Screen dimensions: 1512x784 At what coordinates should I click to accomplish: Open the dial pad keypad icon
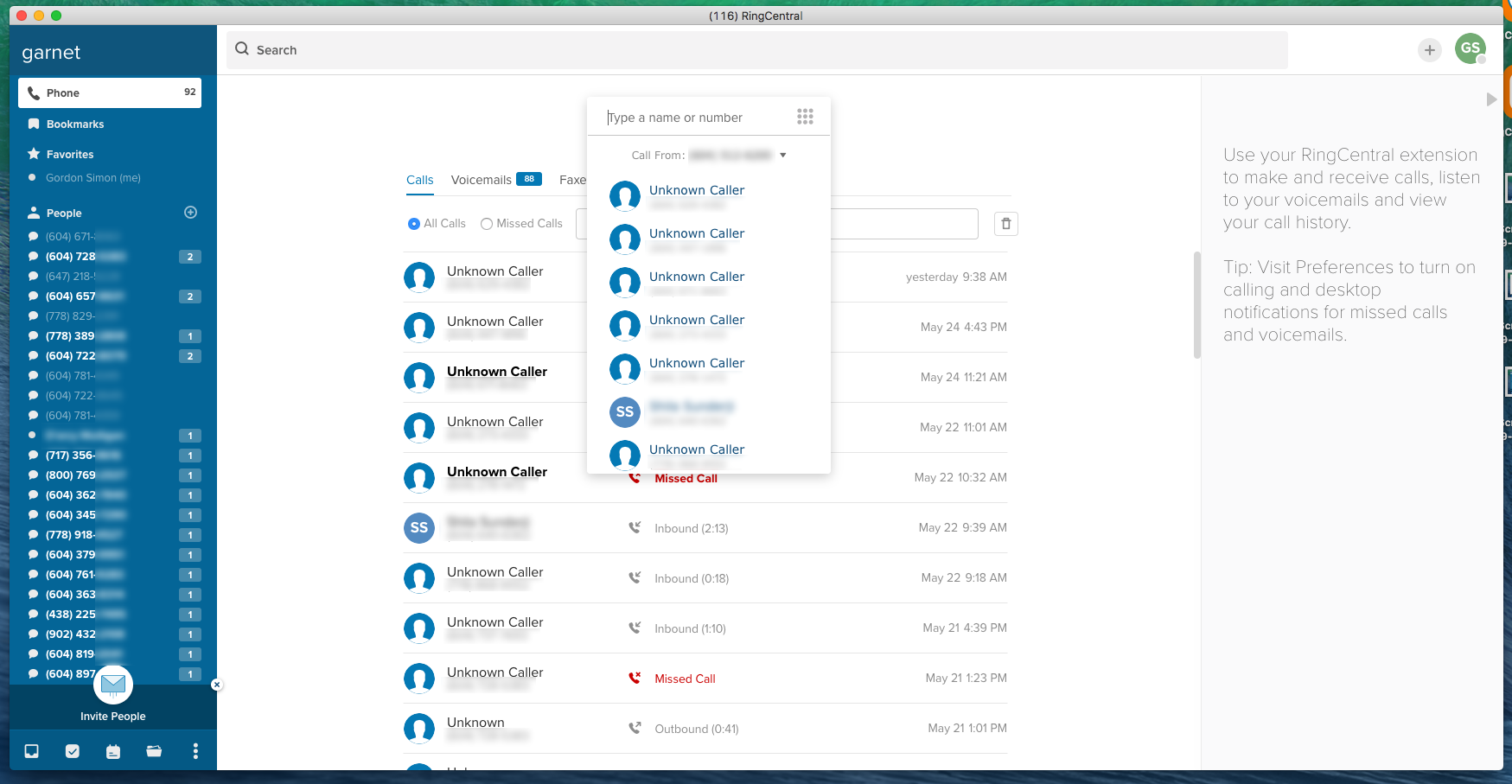pos(805,117)
